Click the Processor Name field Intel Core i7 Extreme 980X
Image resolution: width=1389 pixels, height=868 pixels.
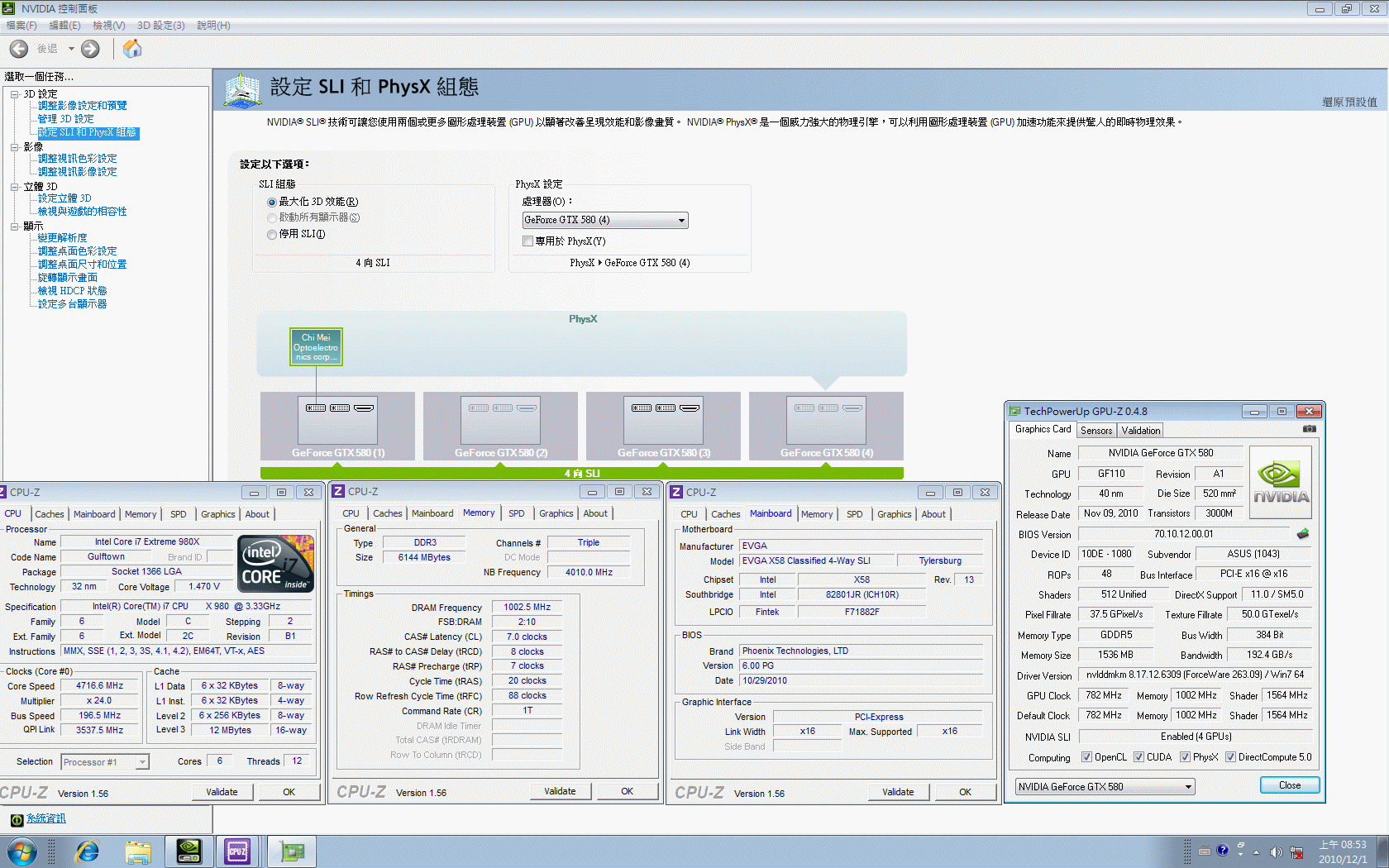tap(147, 542)
